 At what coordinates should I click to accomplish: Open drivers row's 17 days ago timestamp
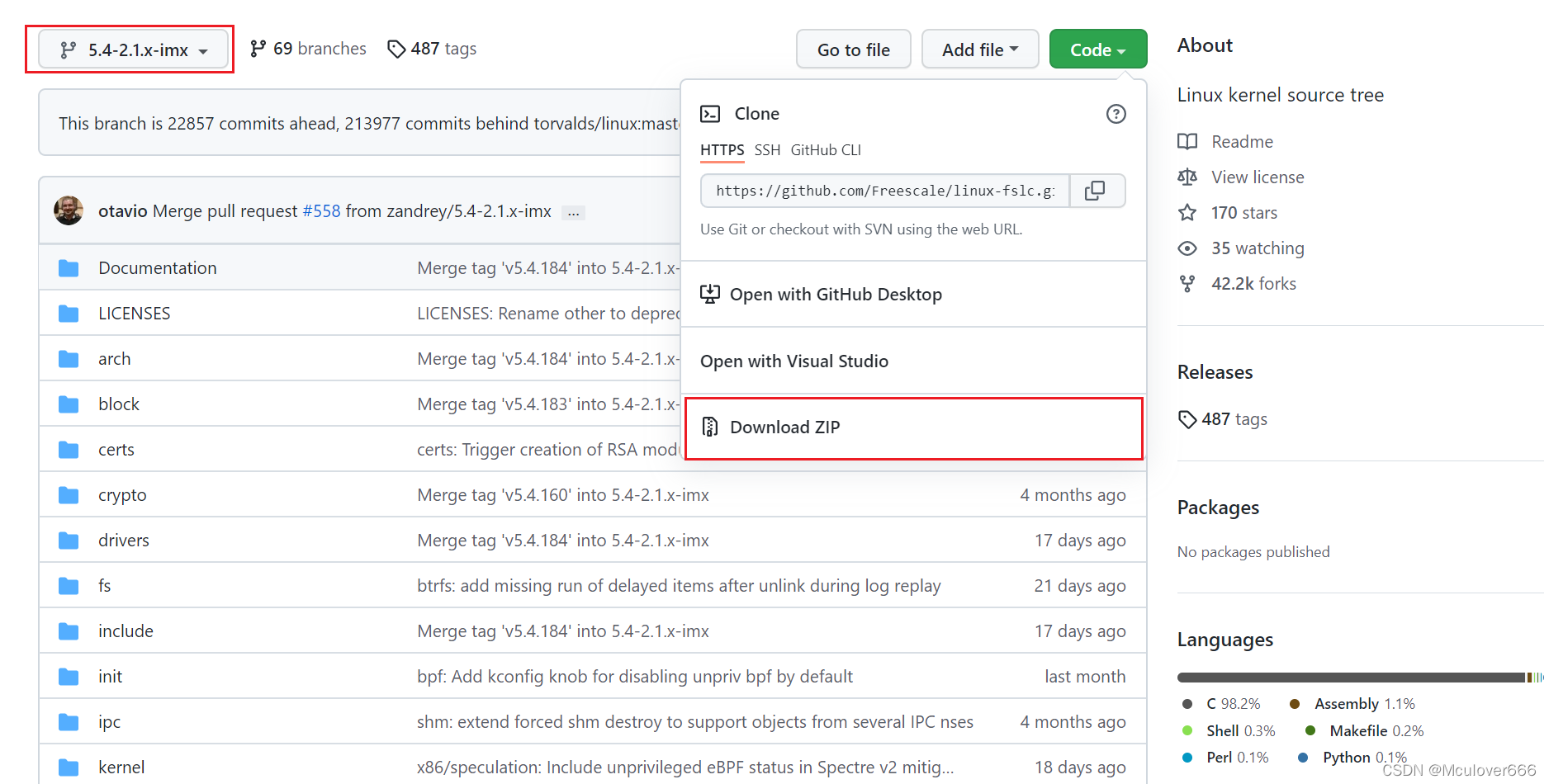tap(1080, 541)
